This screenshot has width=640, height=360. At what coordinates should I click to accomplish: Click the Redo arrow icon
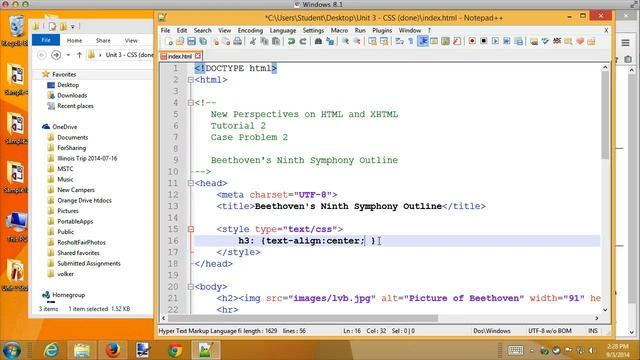[x=303, y=41]
